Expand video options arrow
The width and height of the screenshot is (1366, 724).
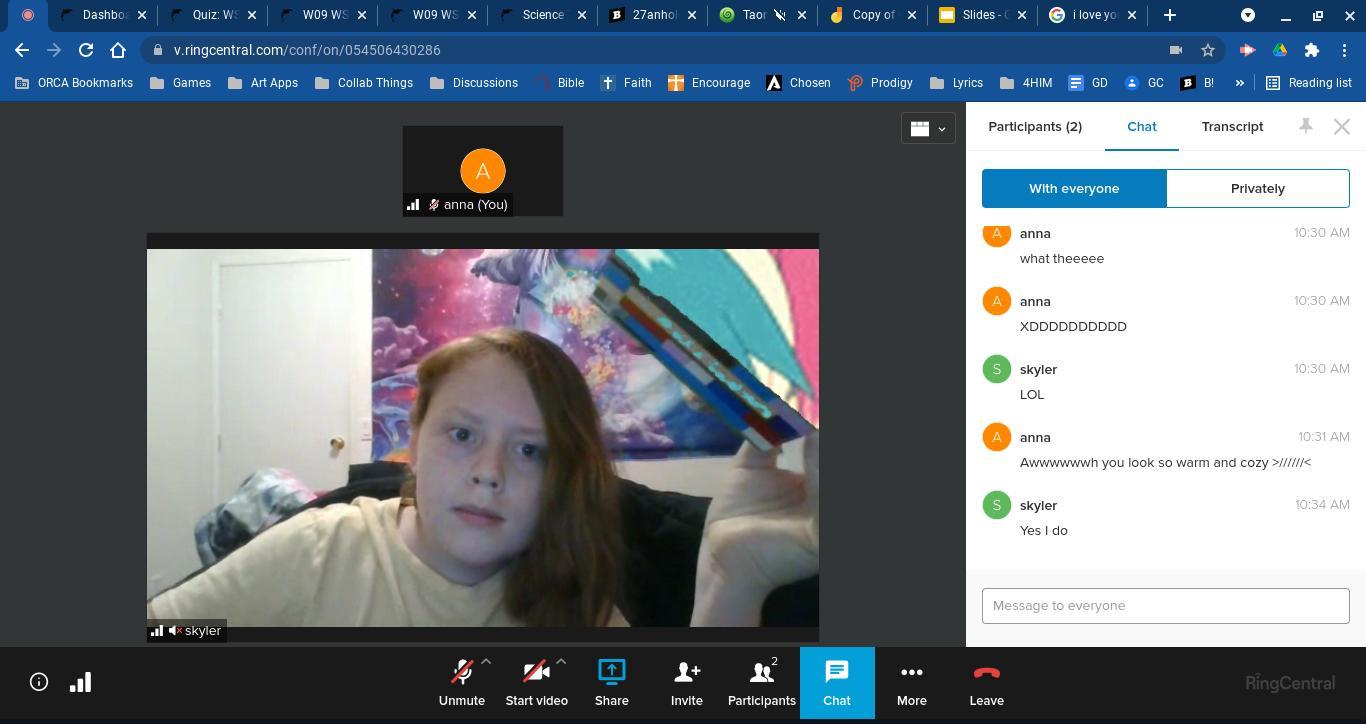tap(561, 662)
